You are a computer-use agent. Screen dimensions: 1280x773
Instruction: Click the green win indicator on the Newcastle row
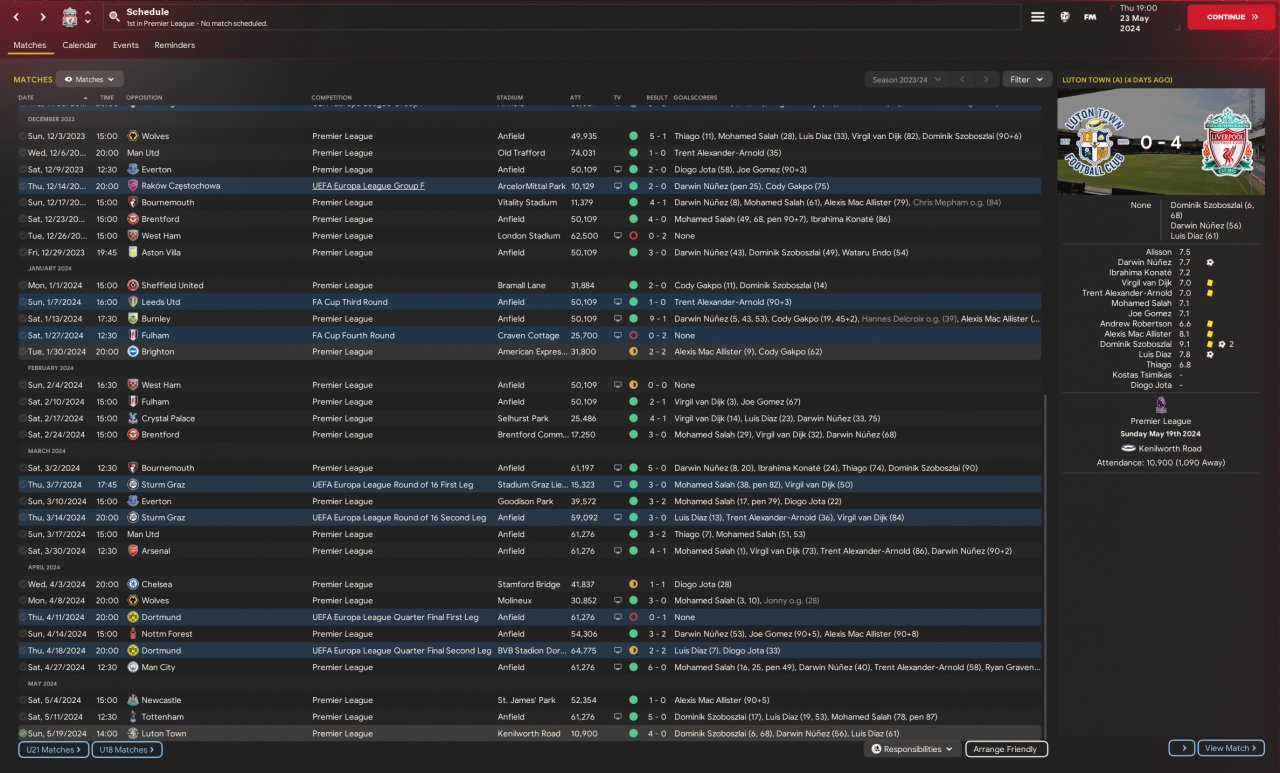tap(633, 700)
